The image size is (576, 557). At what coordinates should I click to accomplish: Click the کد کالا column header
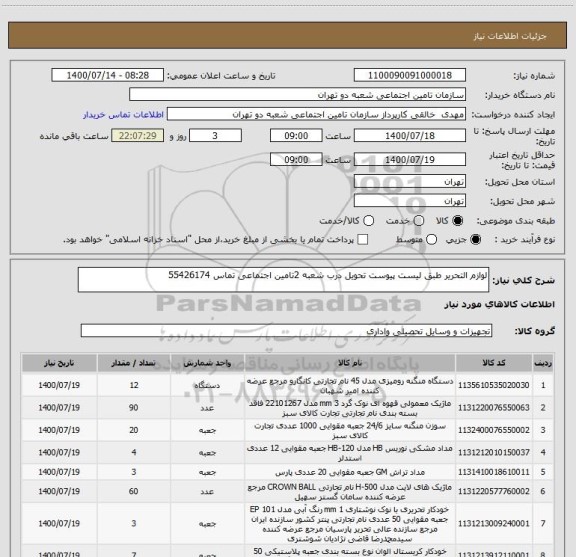494,363
